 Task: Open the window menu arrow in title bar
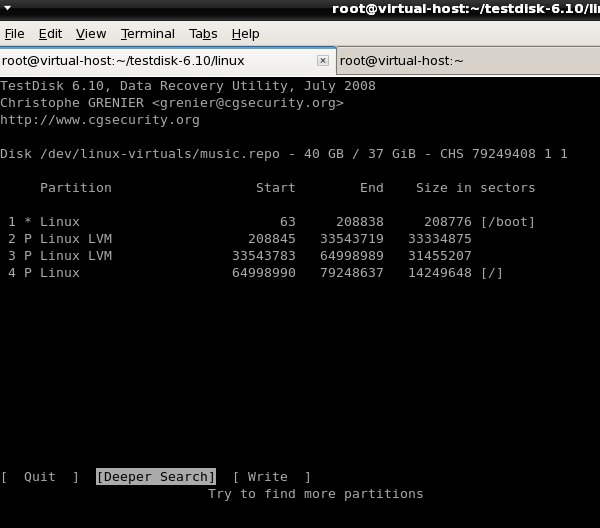pos(7,7)
